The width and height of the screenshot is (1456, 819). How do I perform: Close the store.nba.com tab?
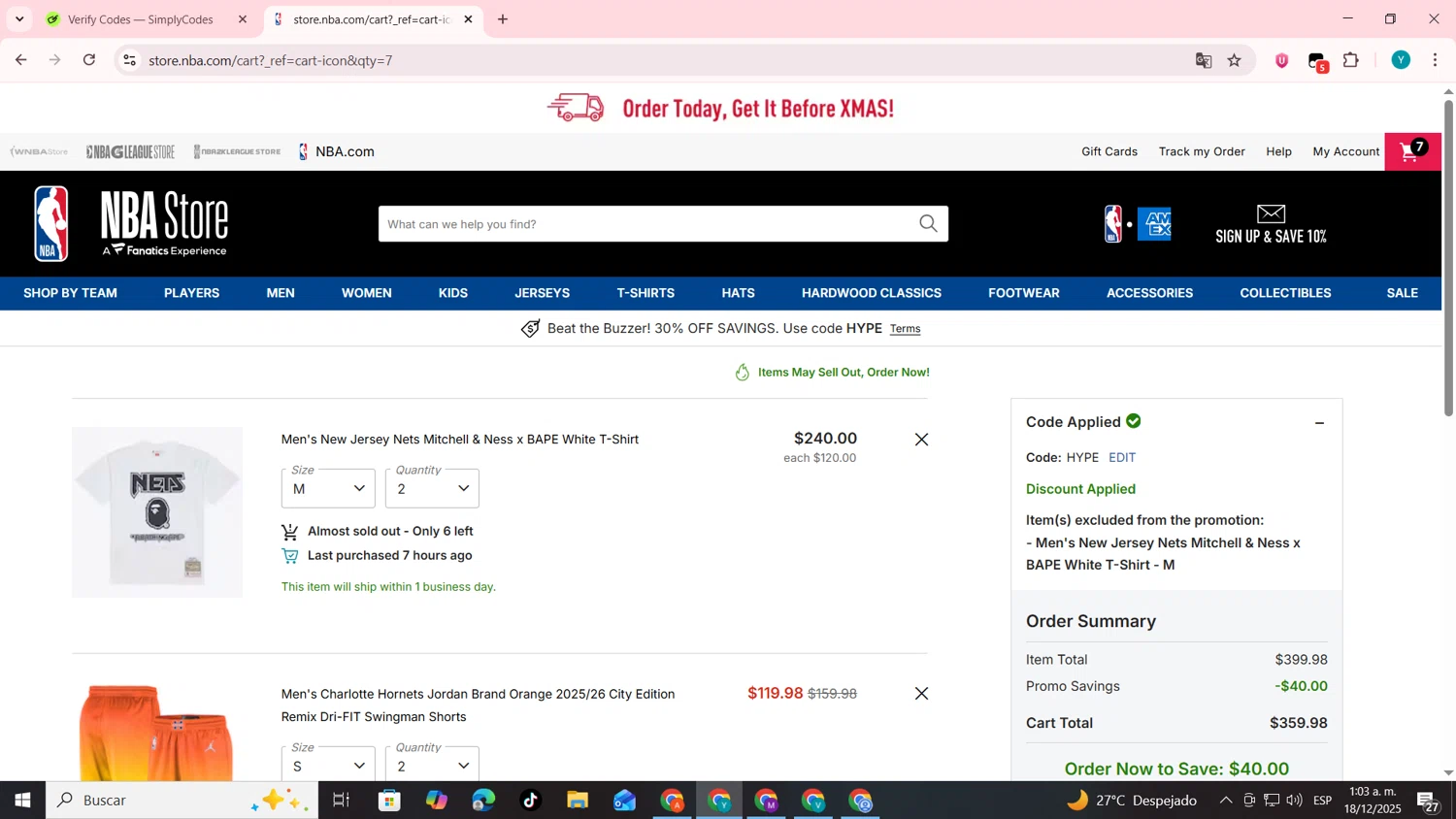[x=468, y=19]
